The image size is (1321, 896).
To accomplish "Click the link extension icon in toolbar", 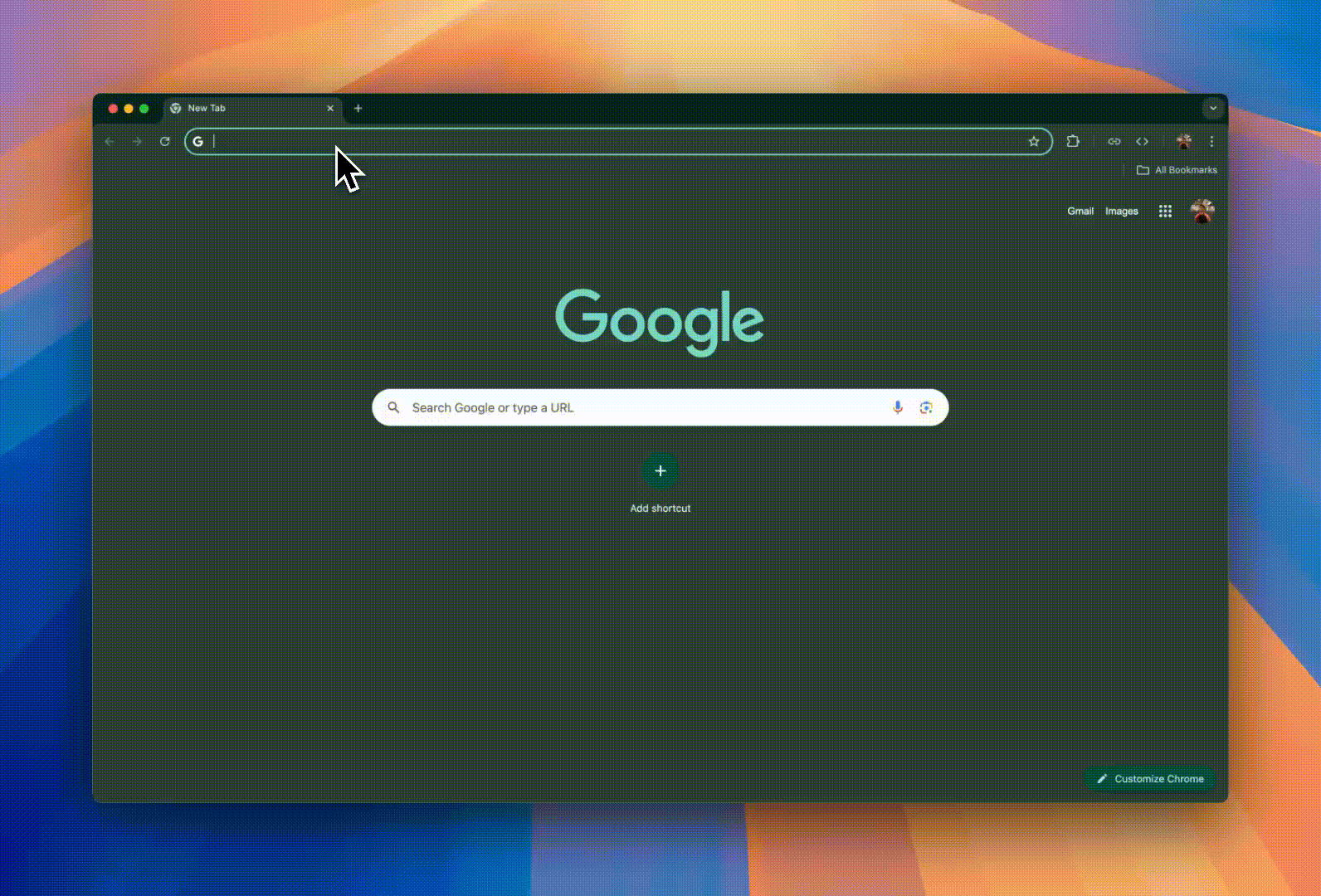I will coord(1114,142).
